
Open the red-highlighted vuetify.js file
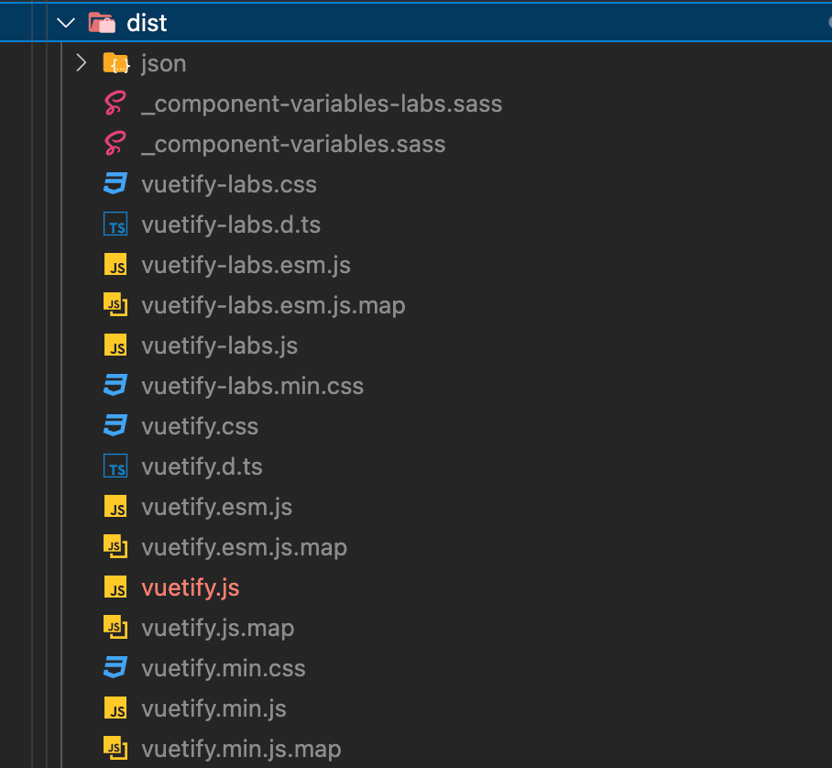(x=190, y=588)
